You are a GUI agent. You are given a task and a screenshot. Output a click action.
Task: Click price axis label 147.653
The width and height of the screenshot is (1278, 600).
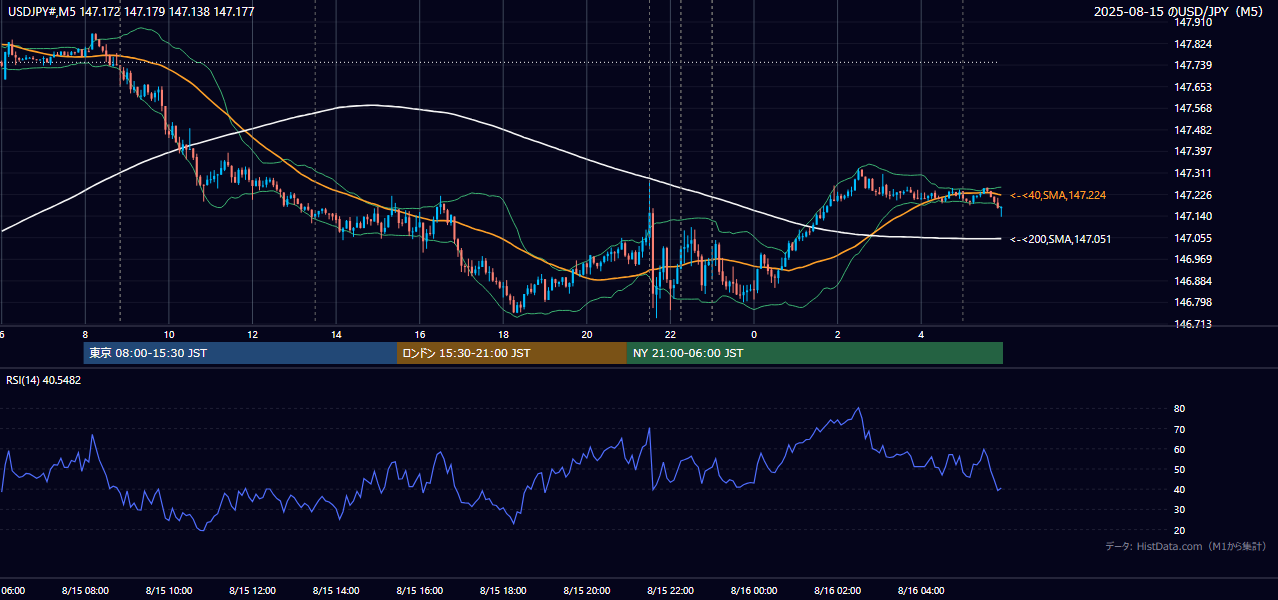[x=1193, y=87]
